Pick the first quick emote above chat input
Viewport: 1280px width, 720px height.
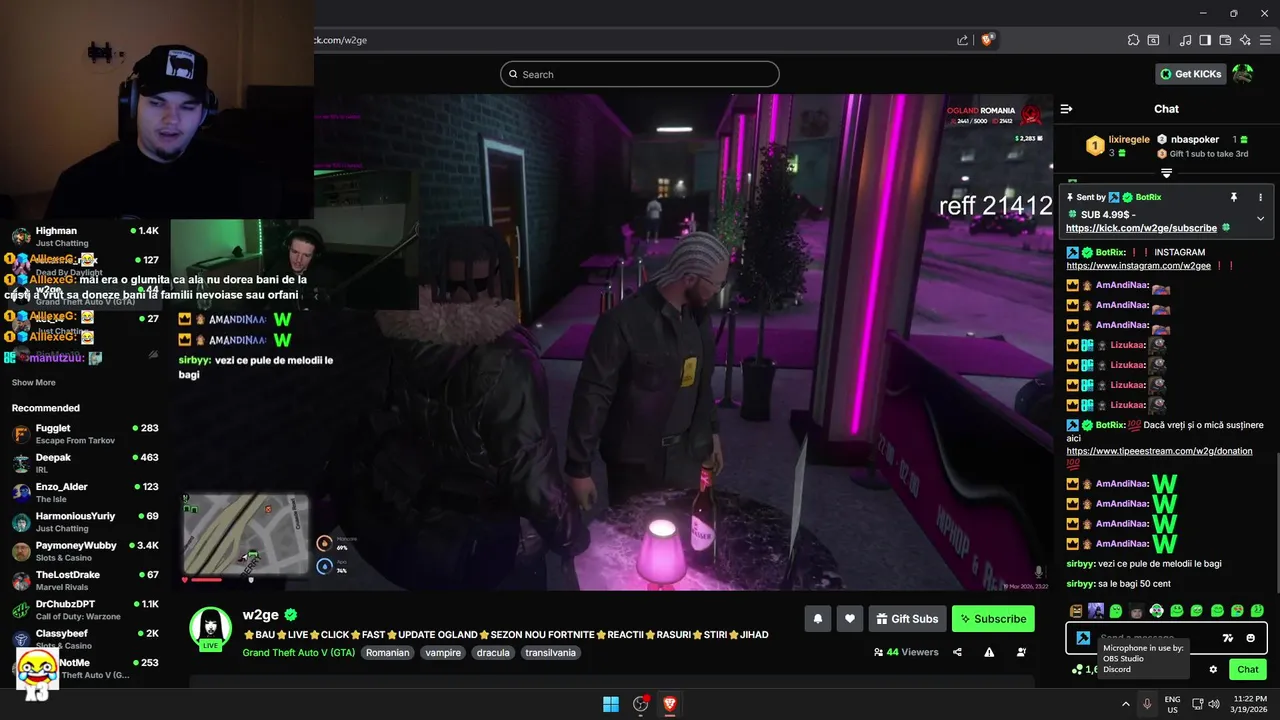coord(1076,611)
